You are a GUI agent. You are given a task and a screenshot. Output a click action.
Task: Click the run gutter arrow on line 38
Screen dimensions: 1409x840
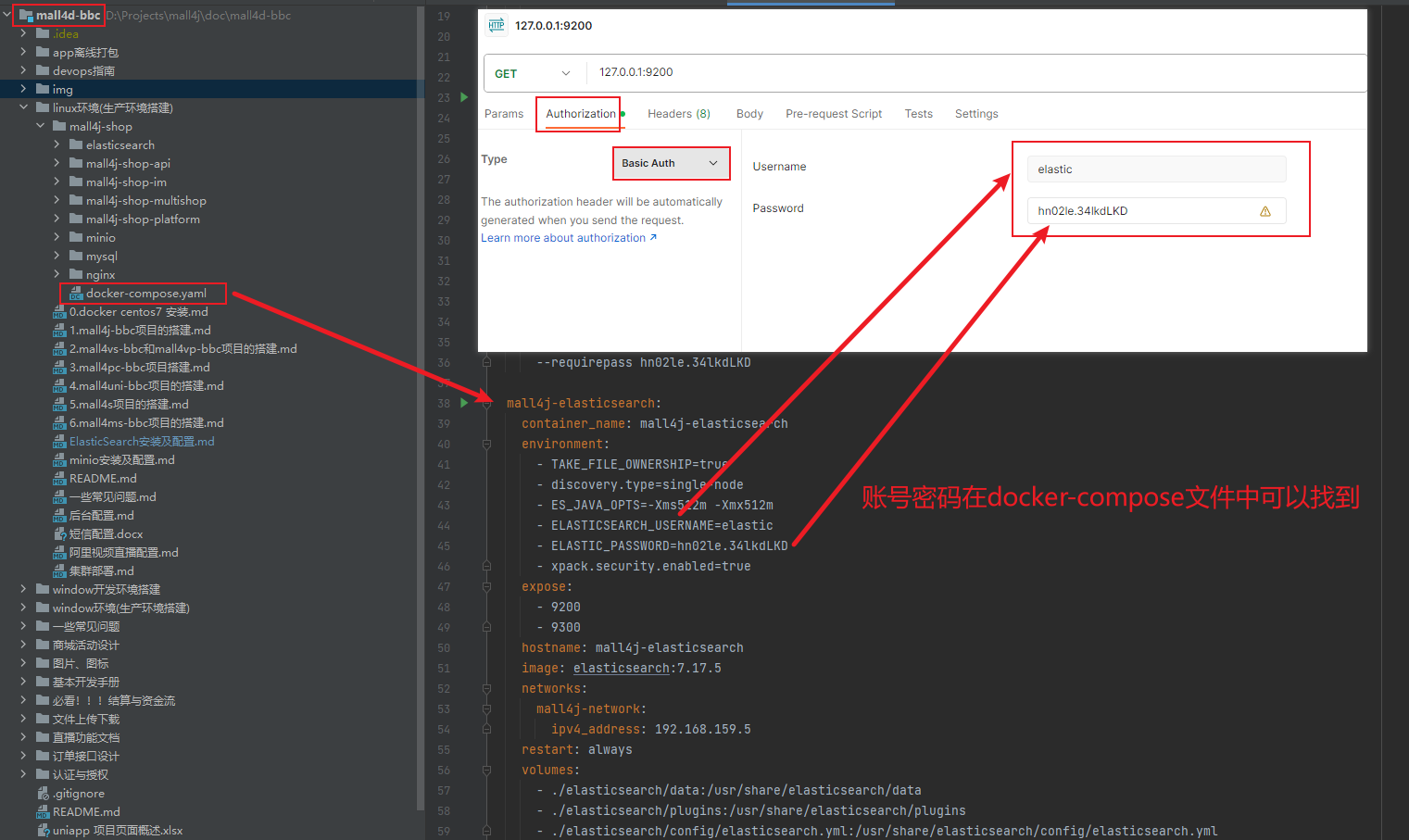coord(464,403)
